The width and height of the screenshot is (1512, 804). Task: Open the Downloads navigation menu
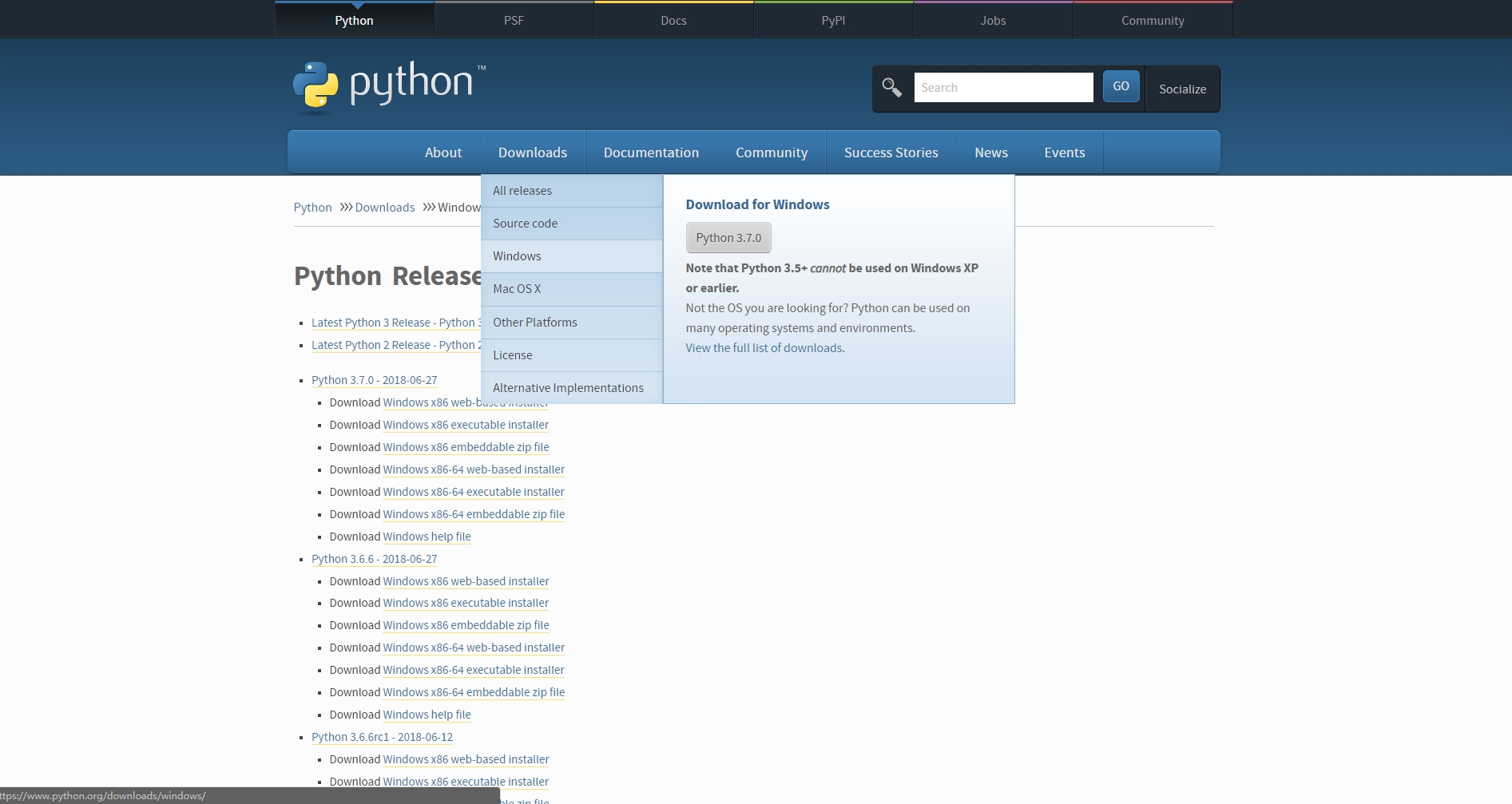(x=532, y=152)
